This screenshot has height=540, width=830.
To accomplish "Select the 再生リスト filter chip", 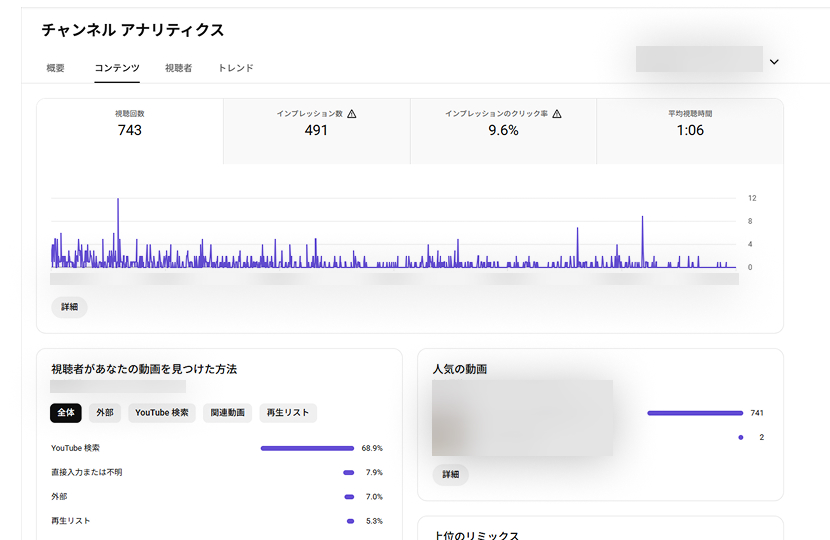I will pyautogui.click(x=288, y=413).
